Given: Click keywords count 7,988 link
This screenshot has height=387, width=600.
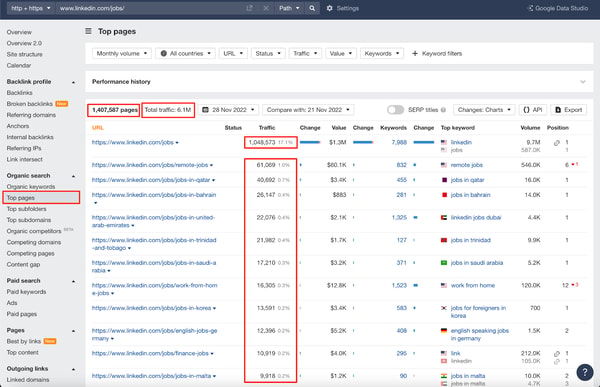Looking at the screenshot, I should [399, 142].
